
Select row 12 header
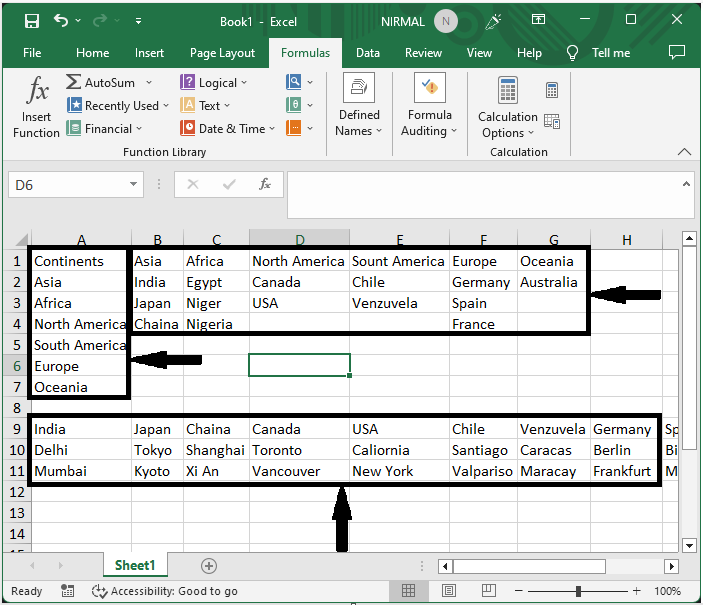pyautogui.click(x=17, y=492)
